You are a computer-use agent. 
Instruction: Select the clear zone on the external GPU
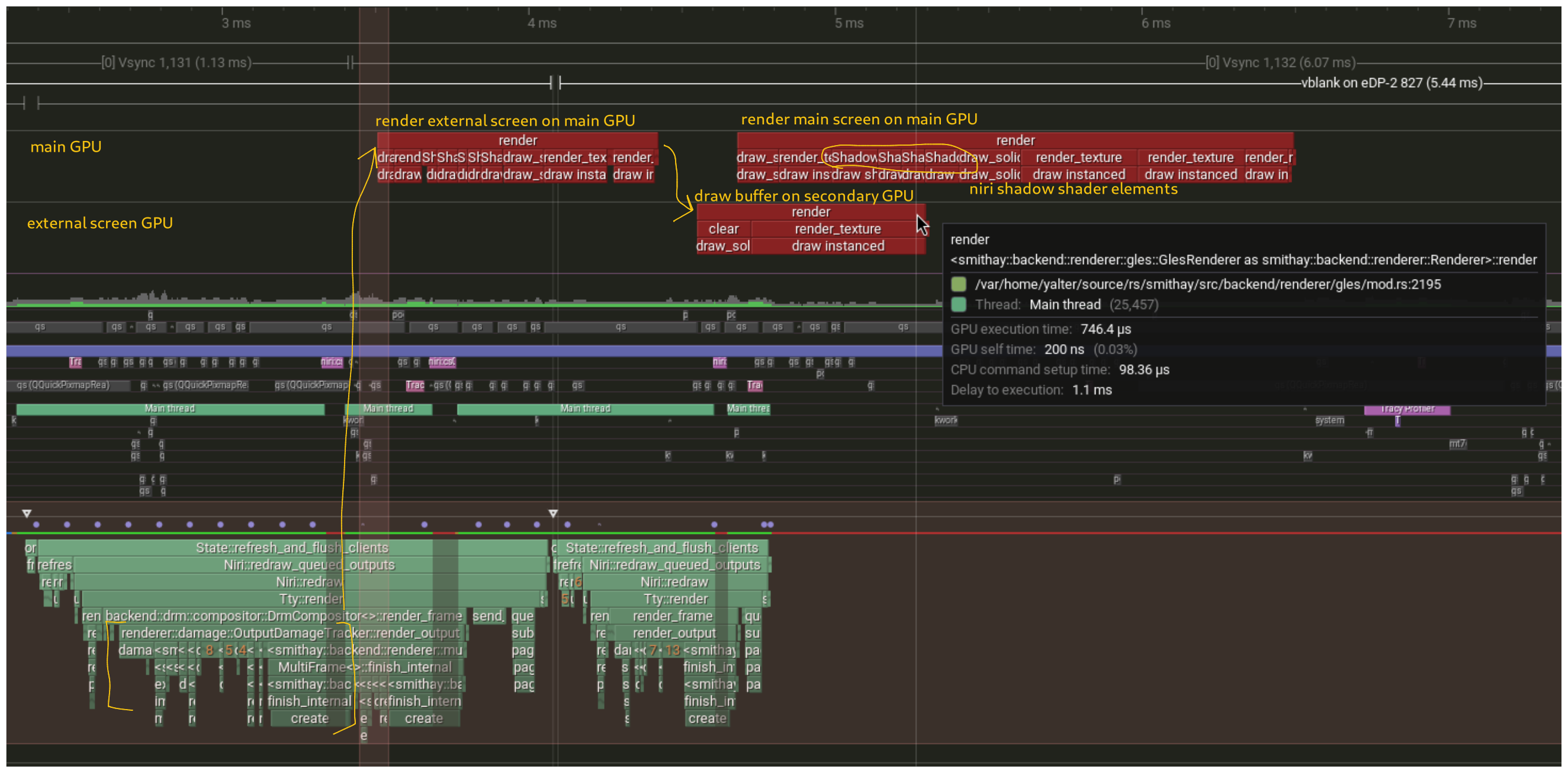(x=723, y=229)
